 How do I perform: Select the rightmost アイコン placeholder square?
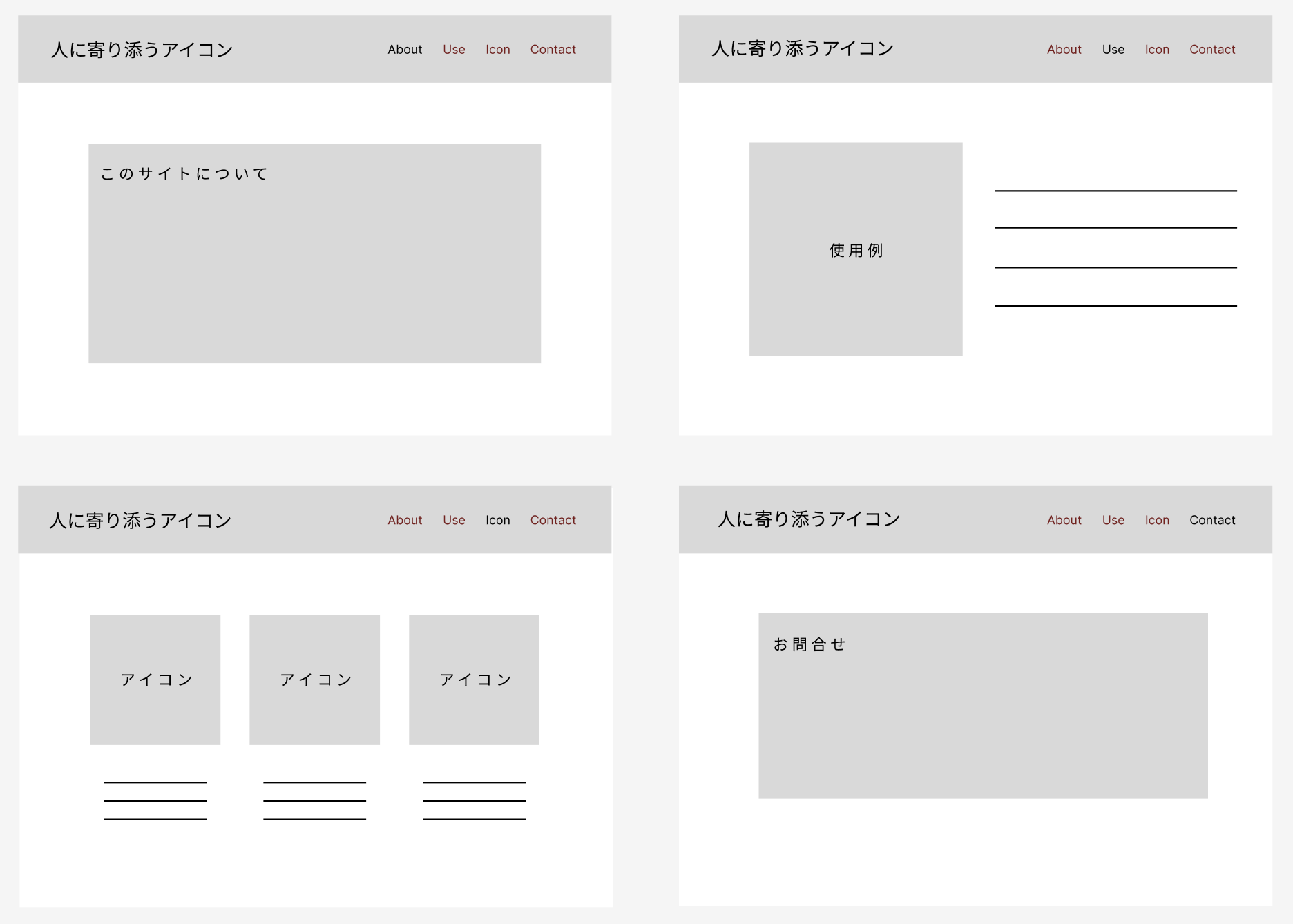point(474,680)
